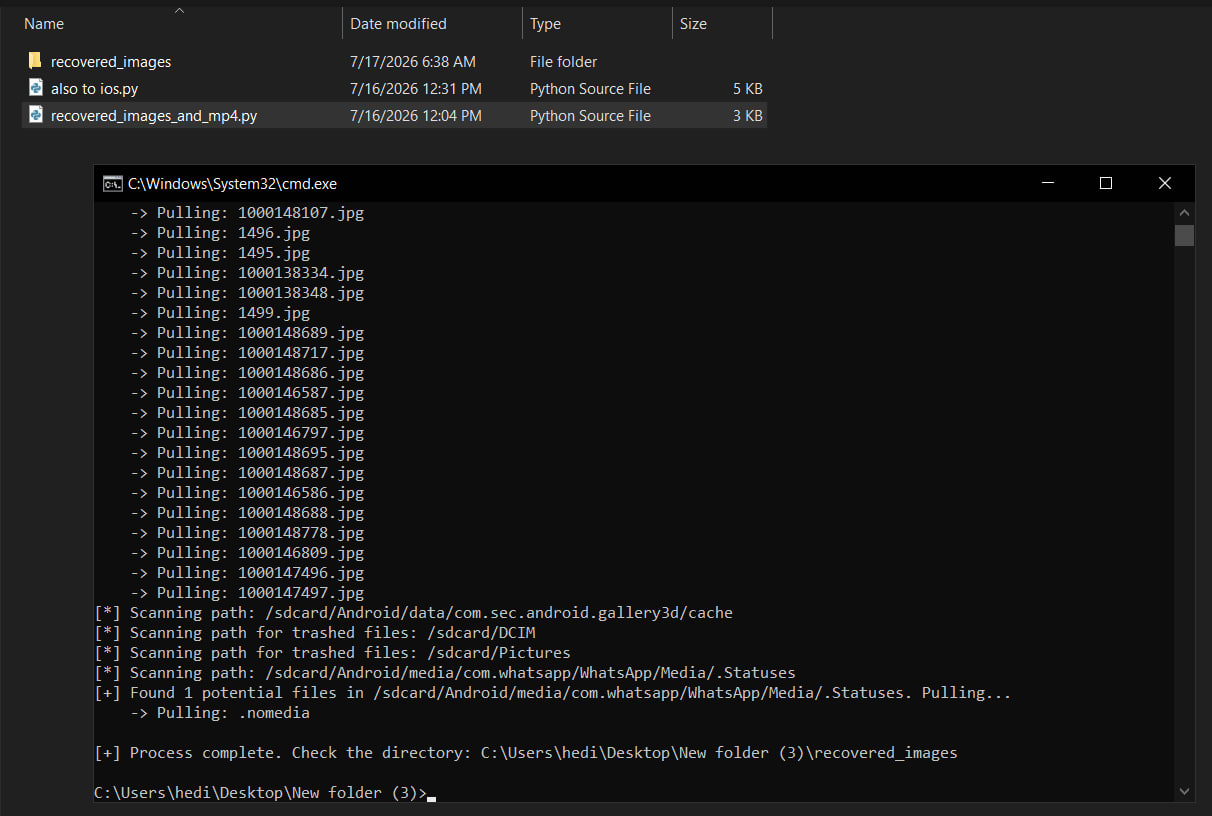
Task: Click the line Pulling: 1000148695.jpg
Action: pyautogui.click(x=247, y=453)
